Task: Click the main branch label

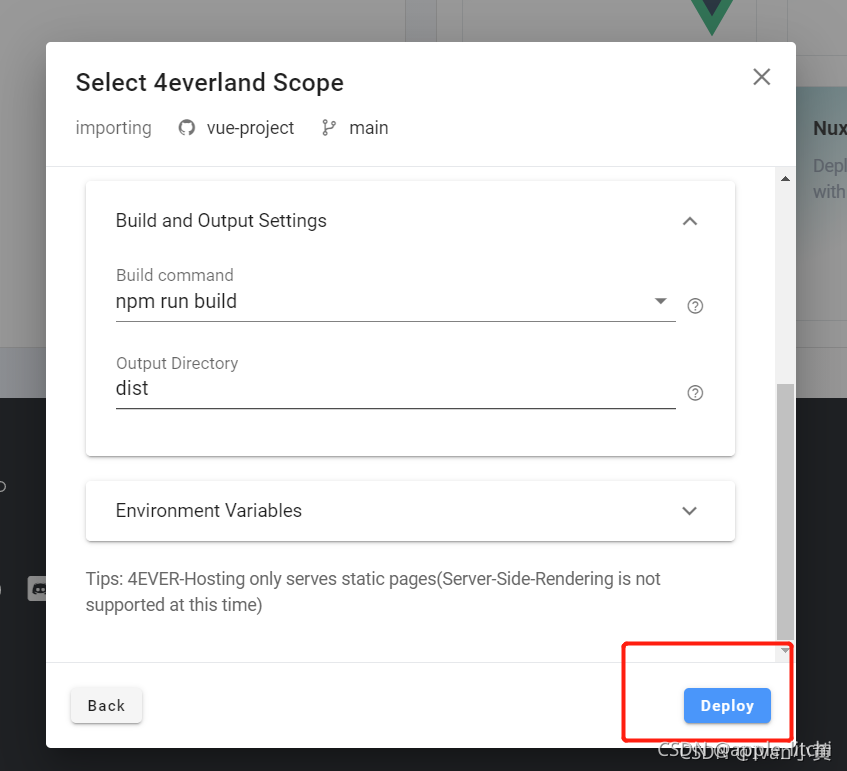Action: (x=368, y=128)
